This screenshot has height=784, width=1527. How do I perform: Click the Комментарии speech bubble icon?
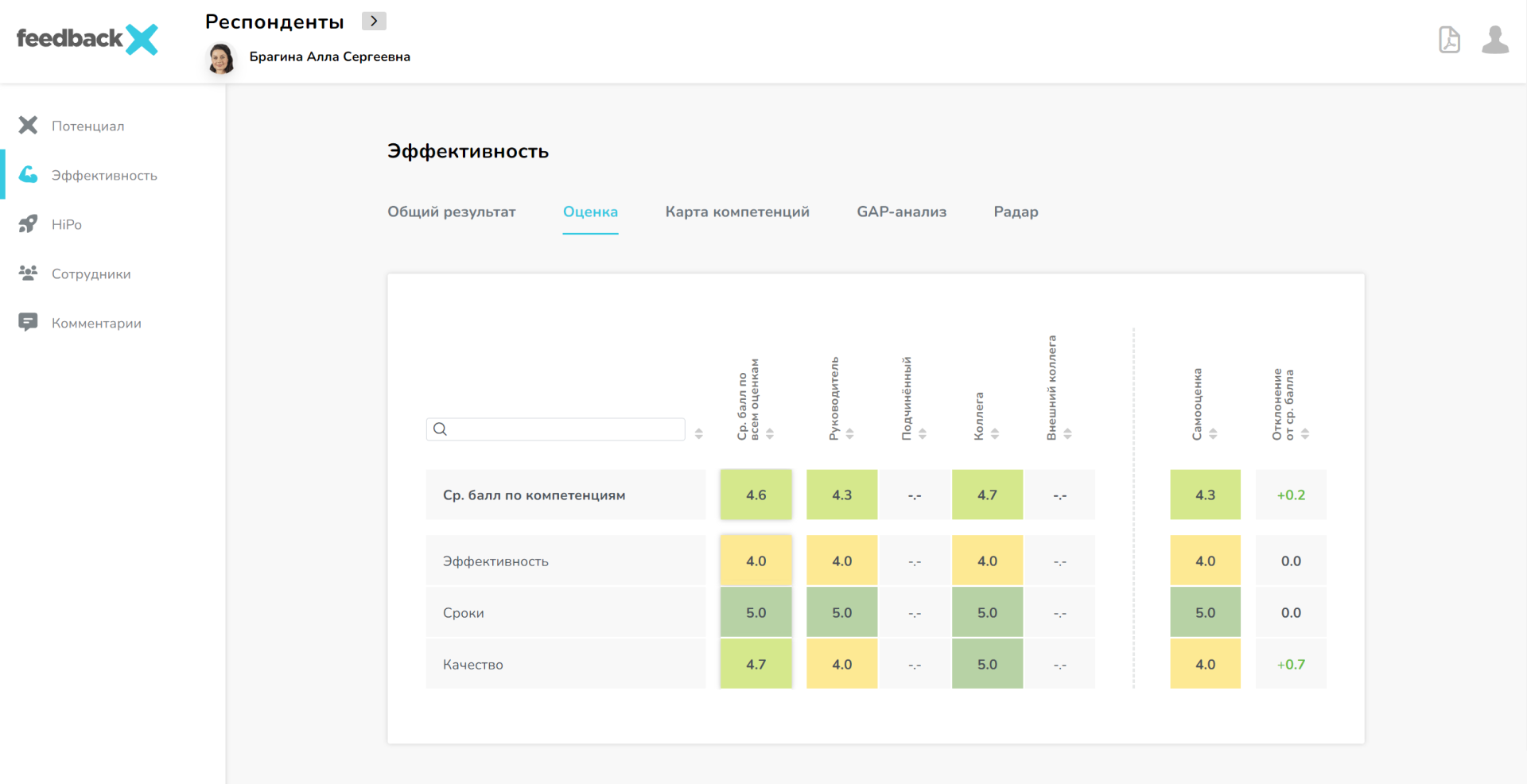point(28,323)
